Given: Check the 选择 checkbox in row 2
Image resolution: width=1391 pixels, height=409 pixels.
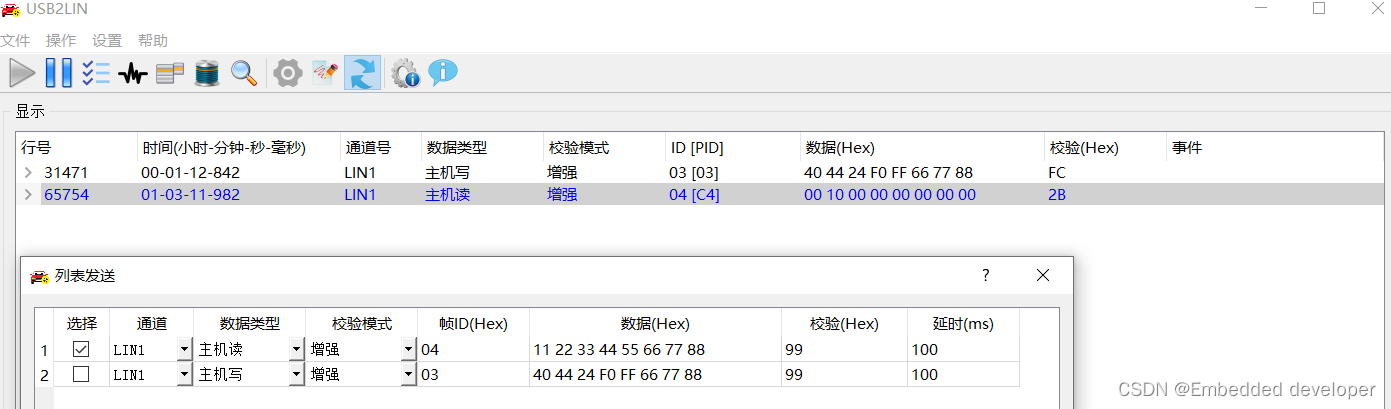Looking at the screenshot, I should point(82,374).
